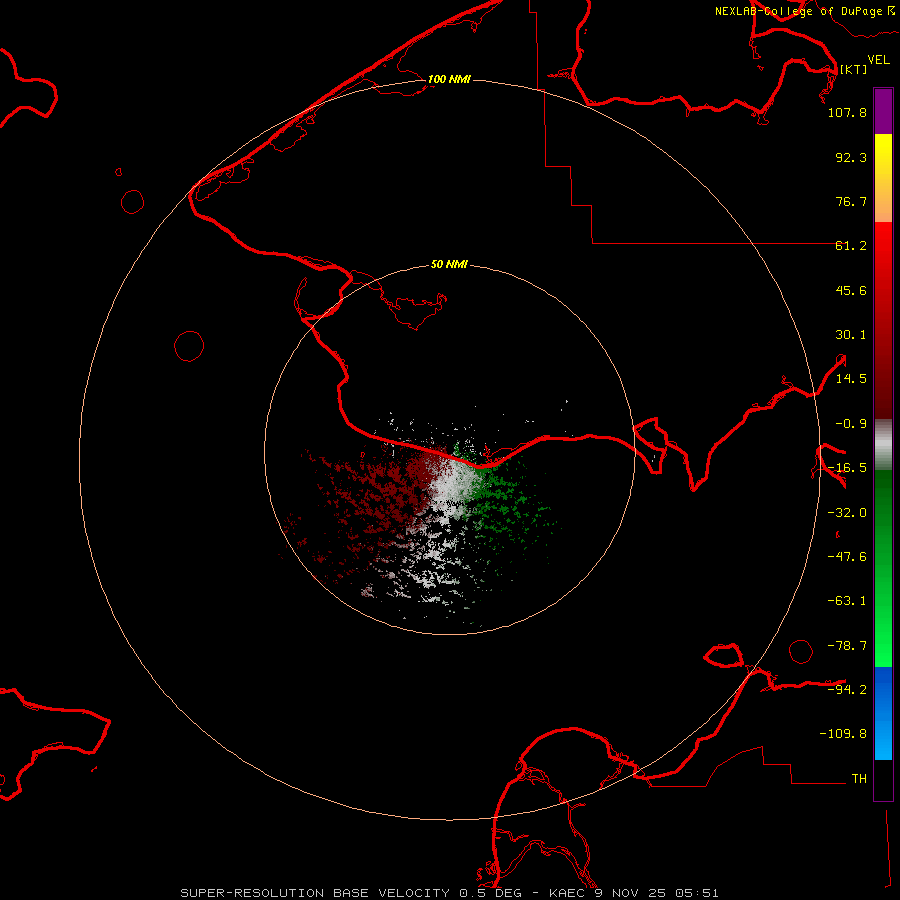Click the 92.3 legend value
This screenshot has height=900, width=900.
(851, 157)
